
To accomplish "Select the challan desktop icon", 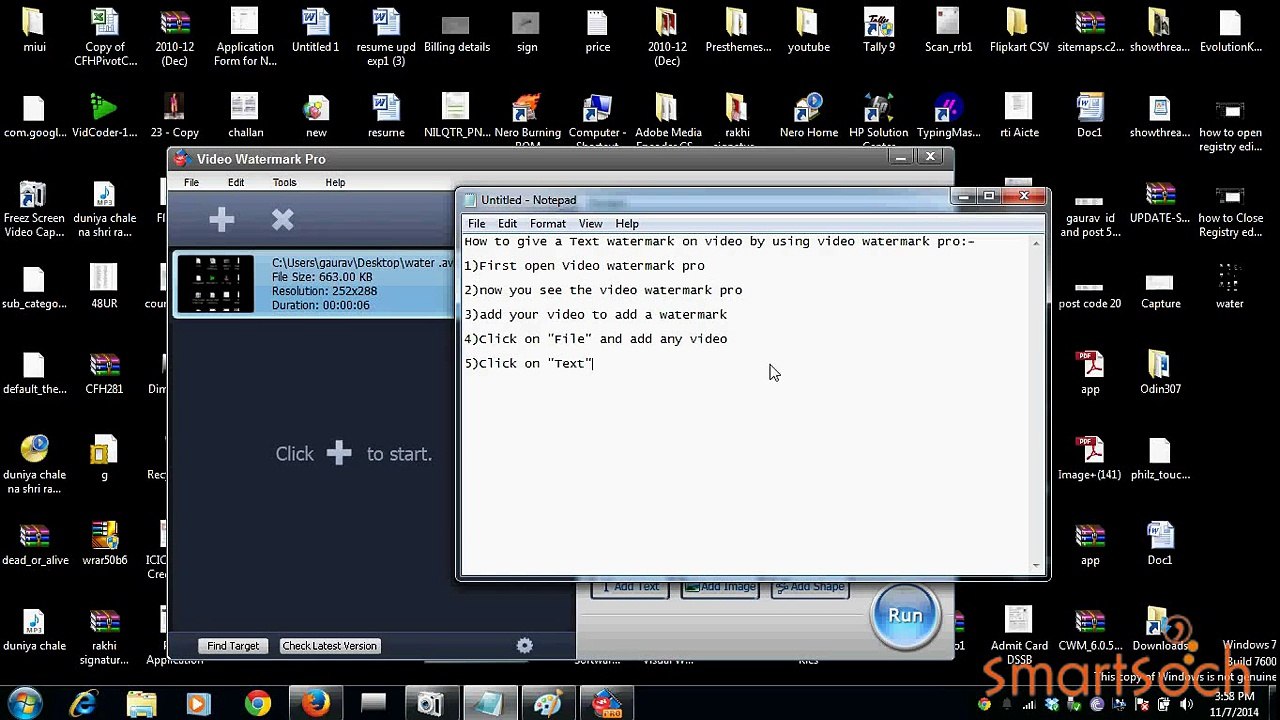I will 245,117.
